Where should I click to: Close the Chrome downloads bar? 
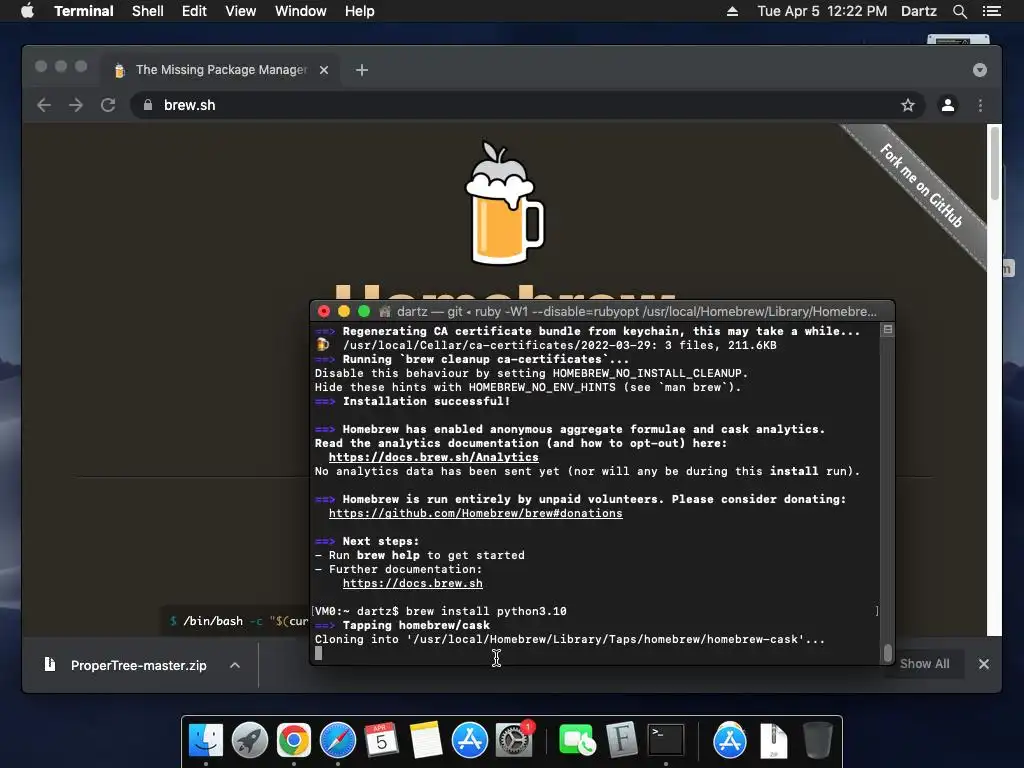984,664
